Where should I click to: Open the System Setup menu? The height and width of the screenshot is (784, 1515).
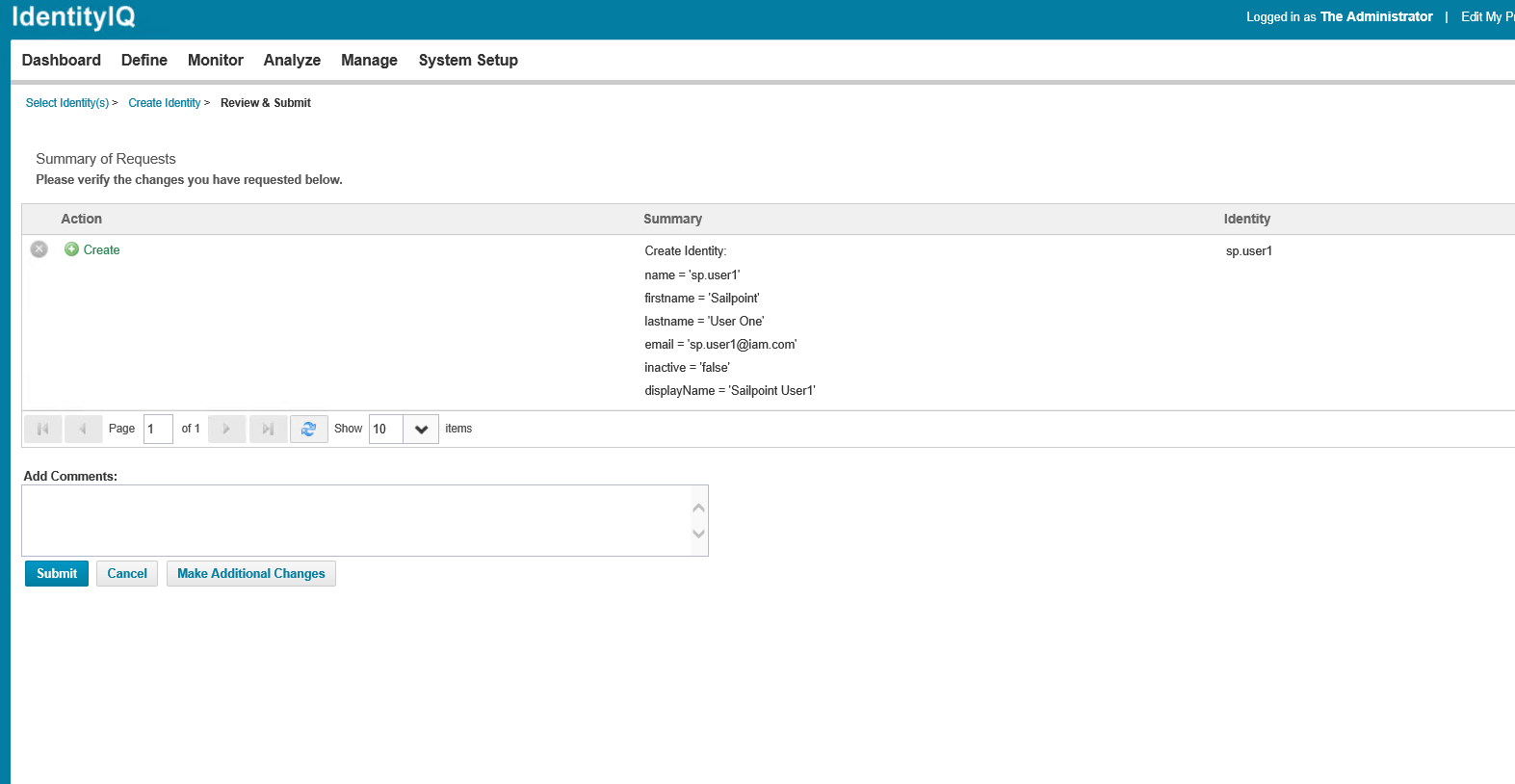point(468,60)
